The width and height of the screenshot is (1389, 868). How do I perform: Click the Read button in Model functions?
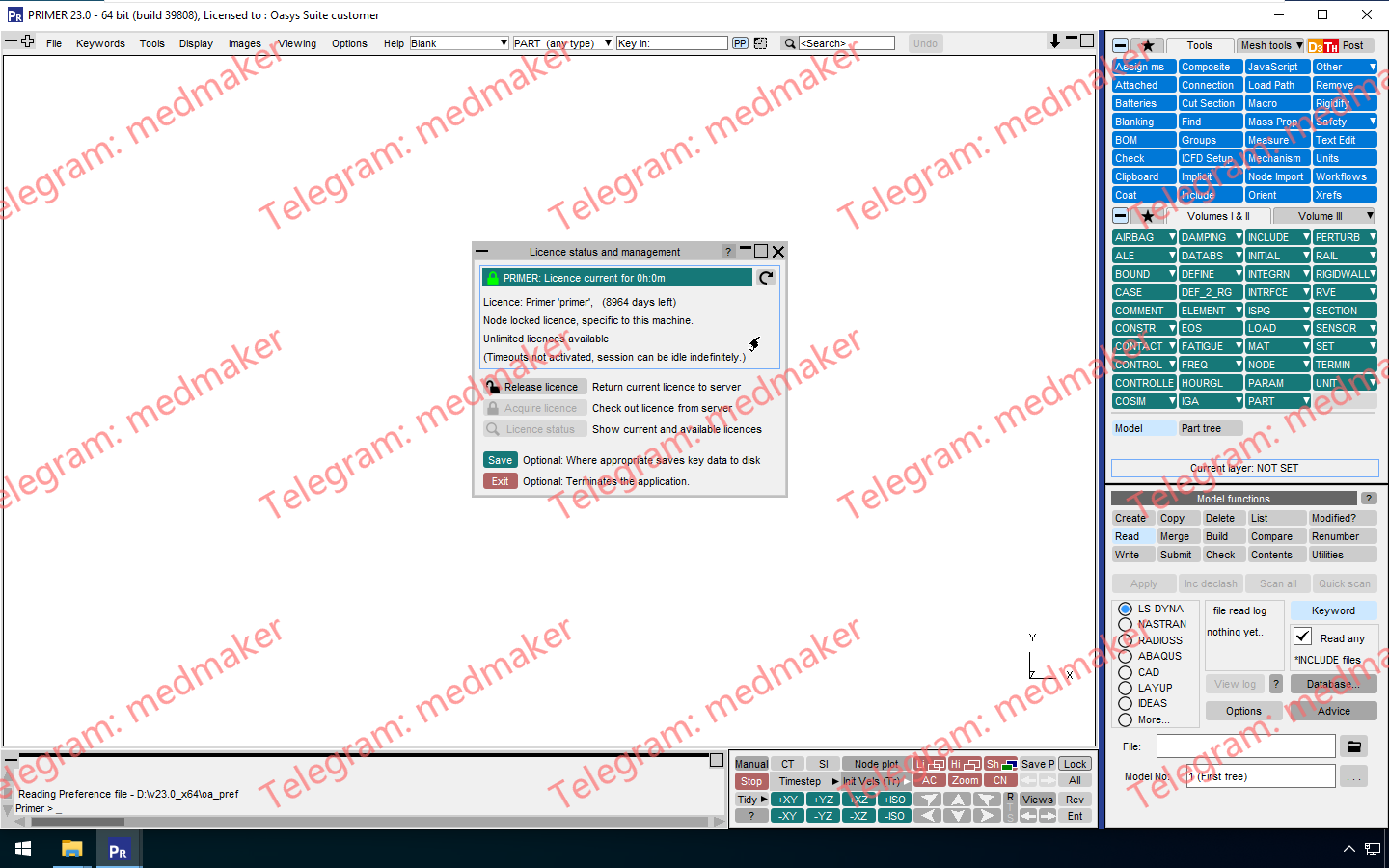[x=1132, y=536]
